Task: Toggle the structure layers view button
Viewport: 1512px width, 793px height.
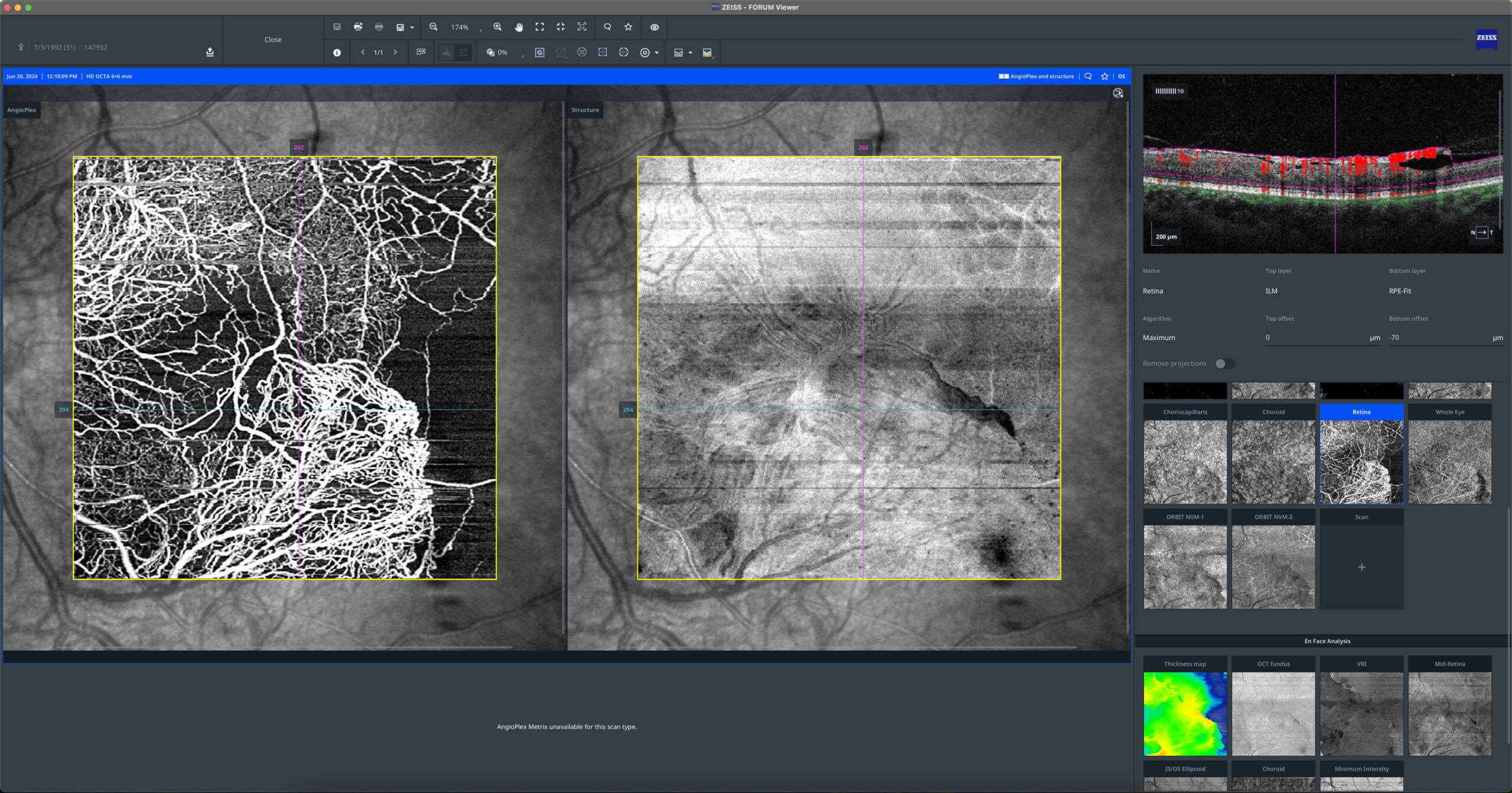Action: [x=464, y=53]
